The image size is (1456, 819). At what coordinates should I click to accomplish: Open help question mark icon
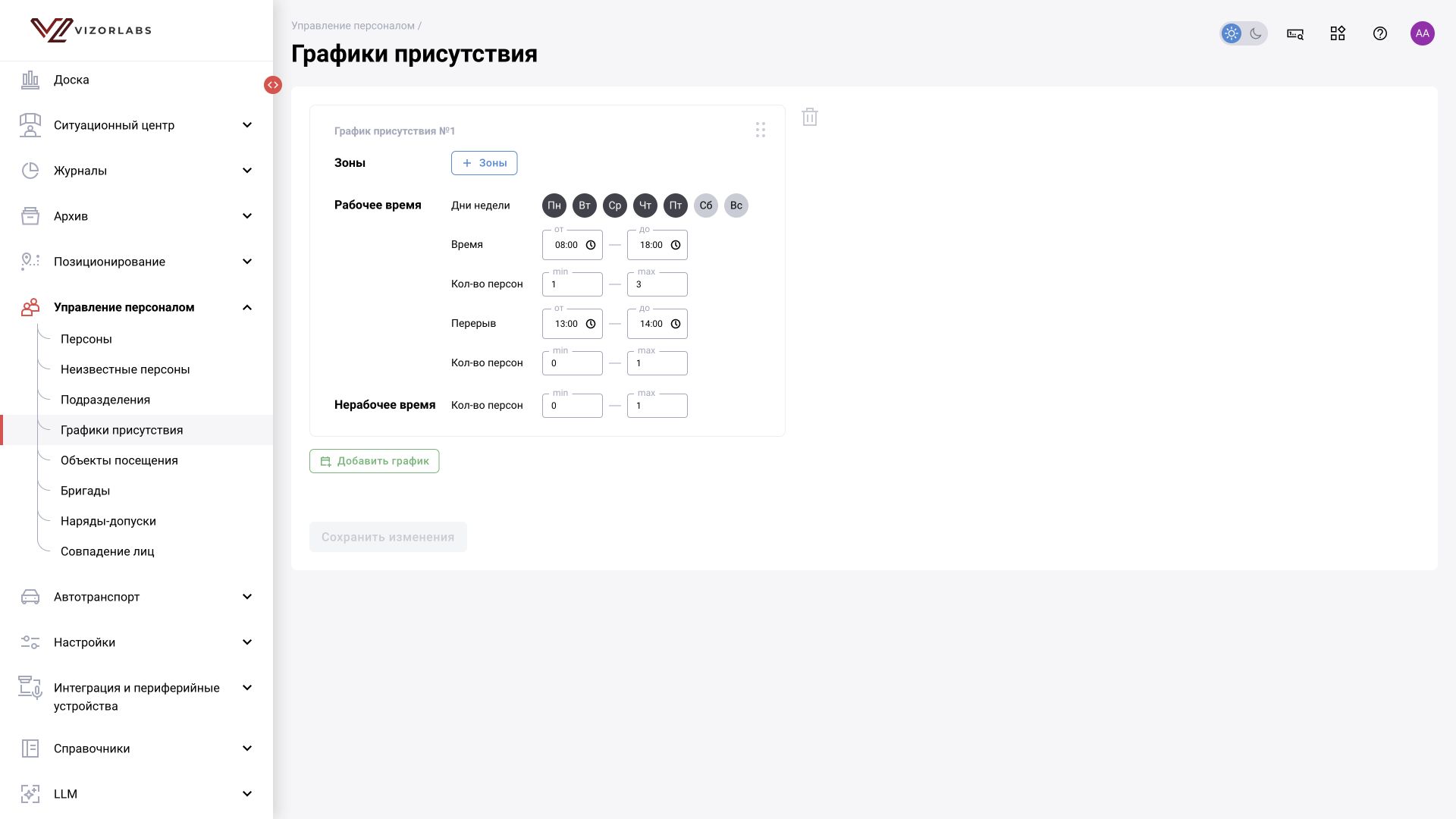(1380, 33)
